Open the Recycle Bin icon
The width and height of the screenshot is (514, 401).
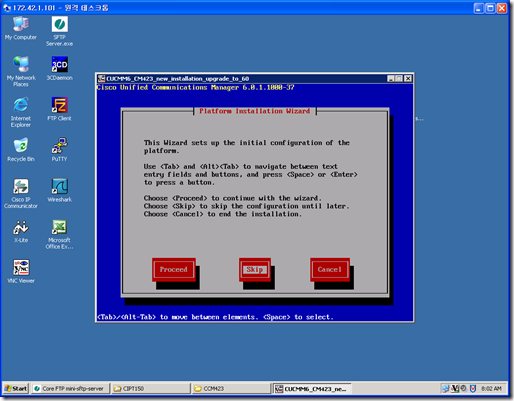tap(21, 150)
